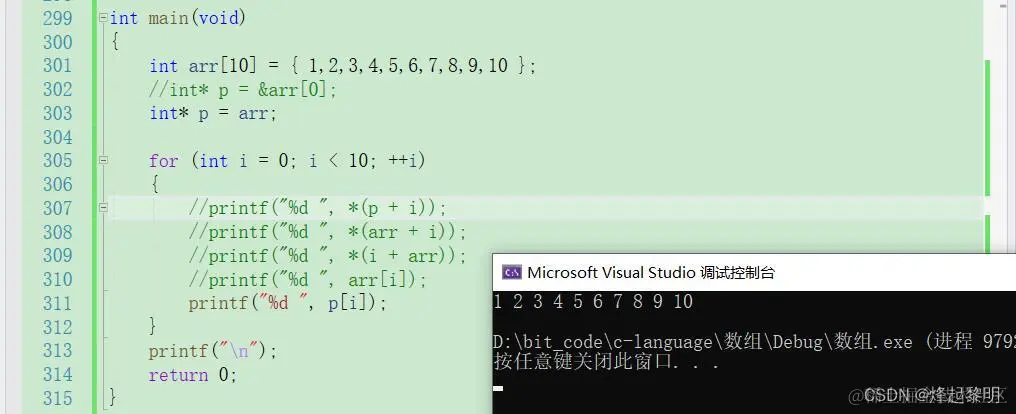Image resolution: width=1016 pixels, height=414 pixels.
Task: Click the opening brace on line 300
Action: (x=115, y=42)
